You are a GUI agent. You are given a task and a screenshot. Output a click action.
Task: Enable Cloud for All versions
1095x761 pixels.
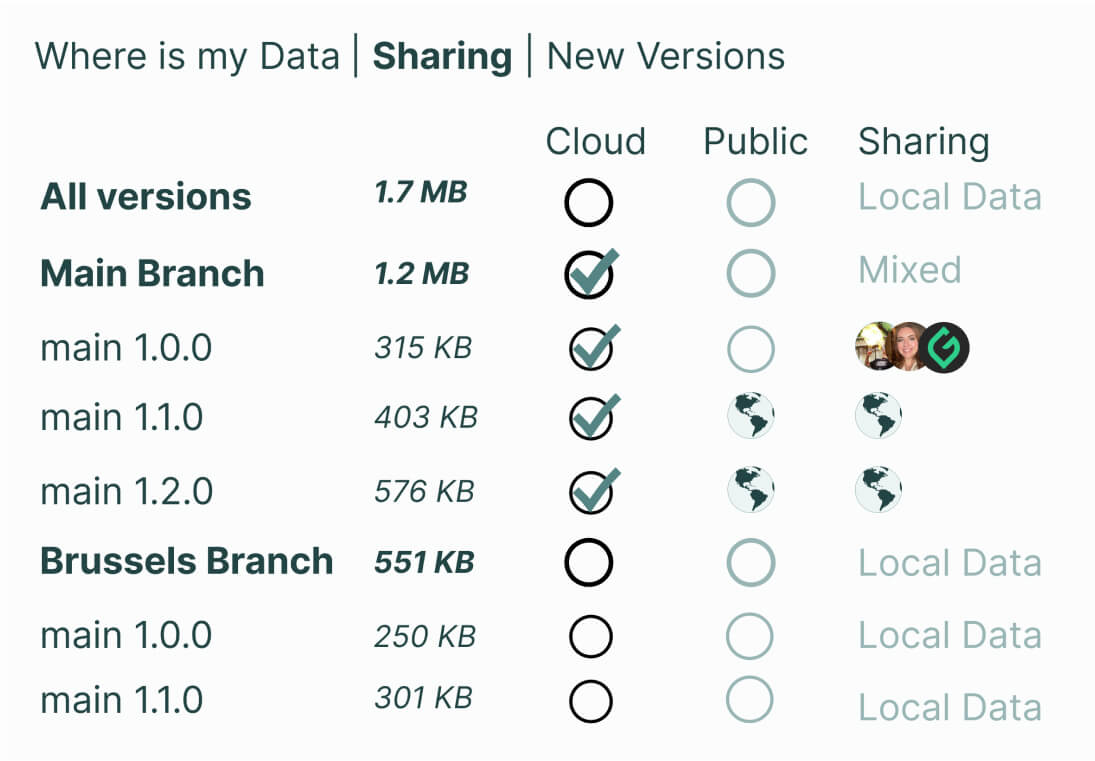589,202
